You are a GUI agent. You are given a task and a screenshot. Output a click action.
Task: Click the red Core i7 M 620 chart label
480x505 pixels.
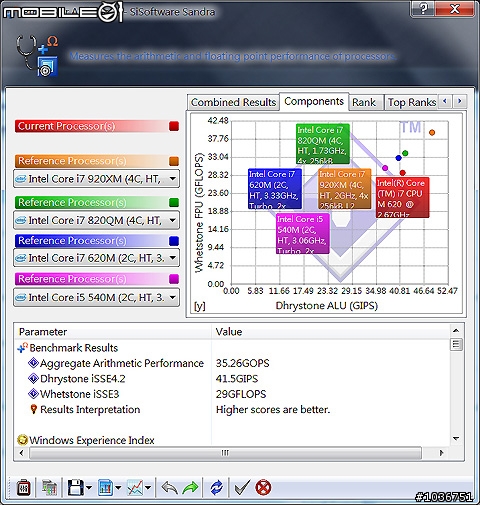[402, 197]
